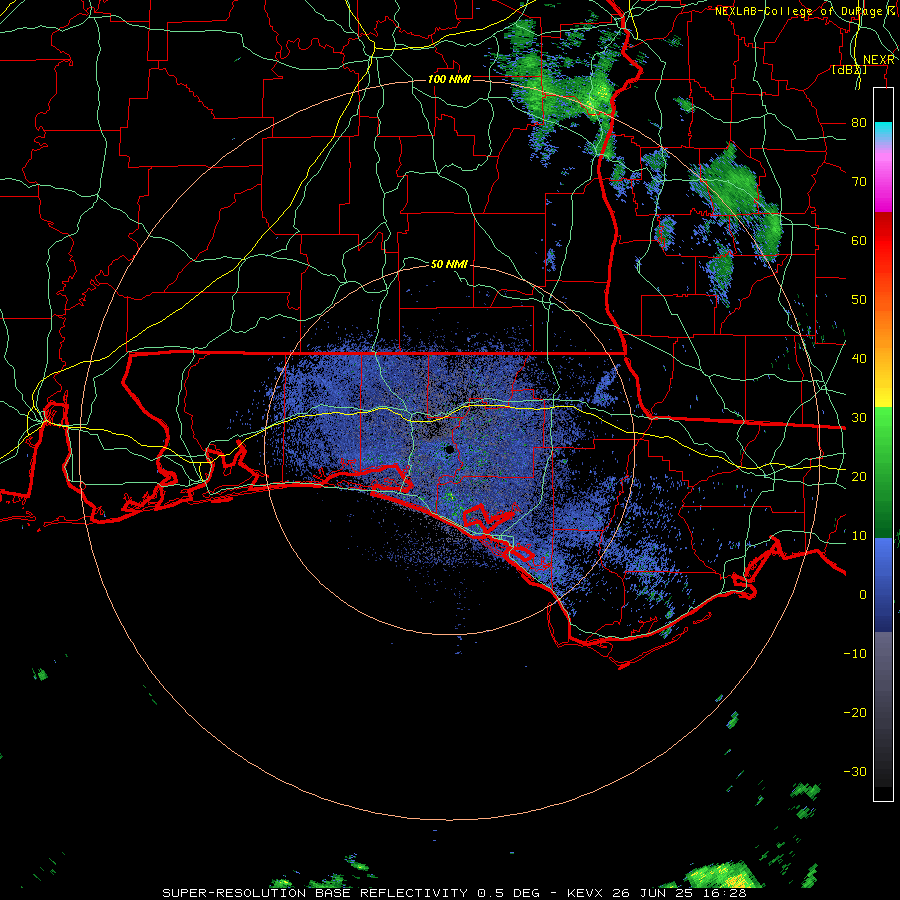Click the 40 value on reflectivity scale
This screenshot has height=900, width=900.
click(x=859, y=359)
